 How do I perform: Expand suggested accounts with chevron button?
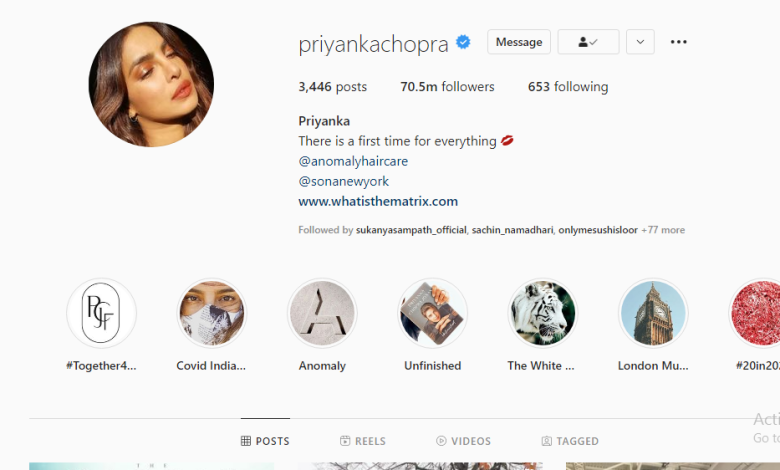[640, 42]
